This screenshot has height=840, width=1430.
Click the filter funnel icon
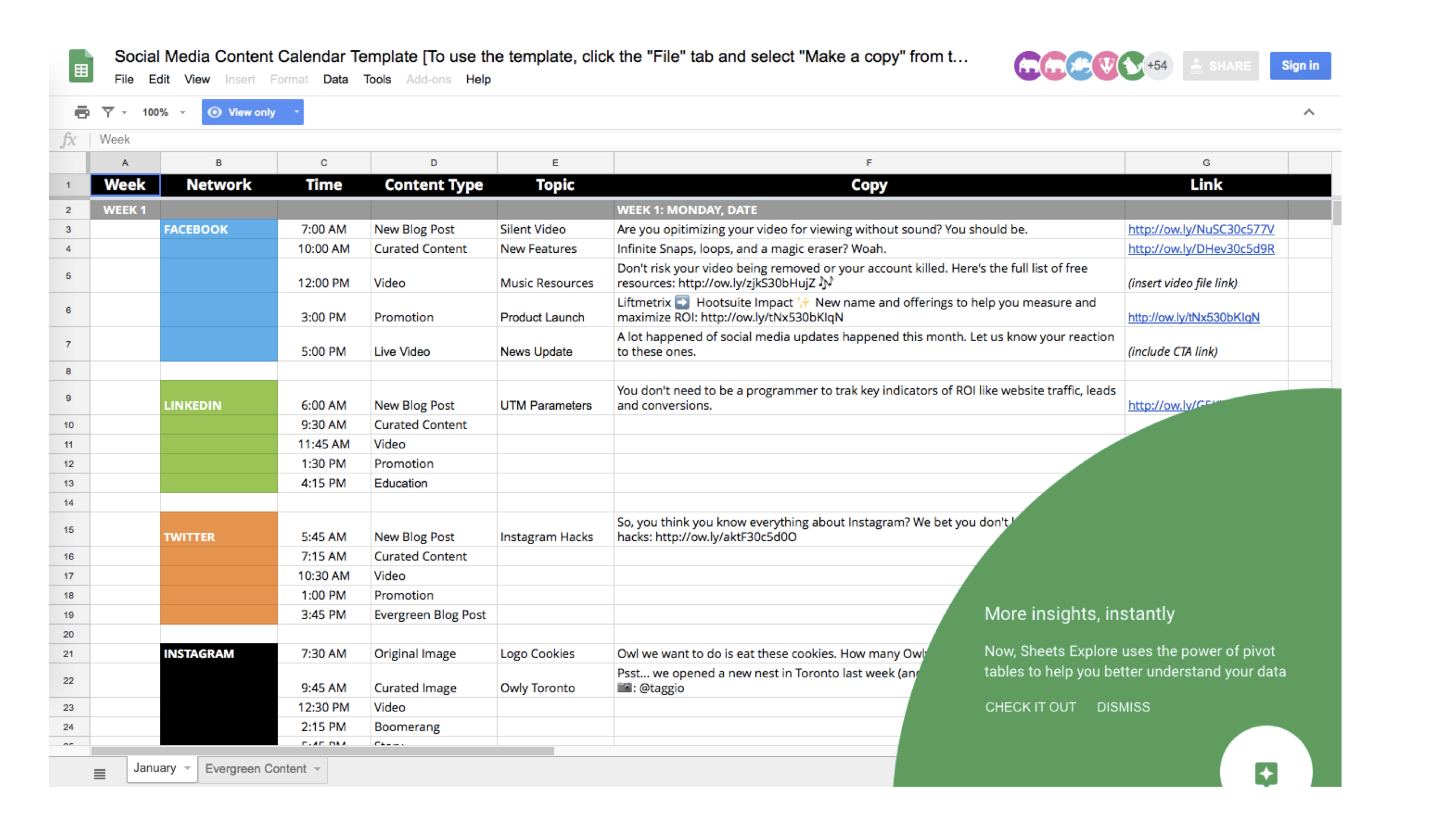[108, 112]
